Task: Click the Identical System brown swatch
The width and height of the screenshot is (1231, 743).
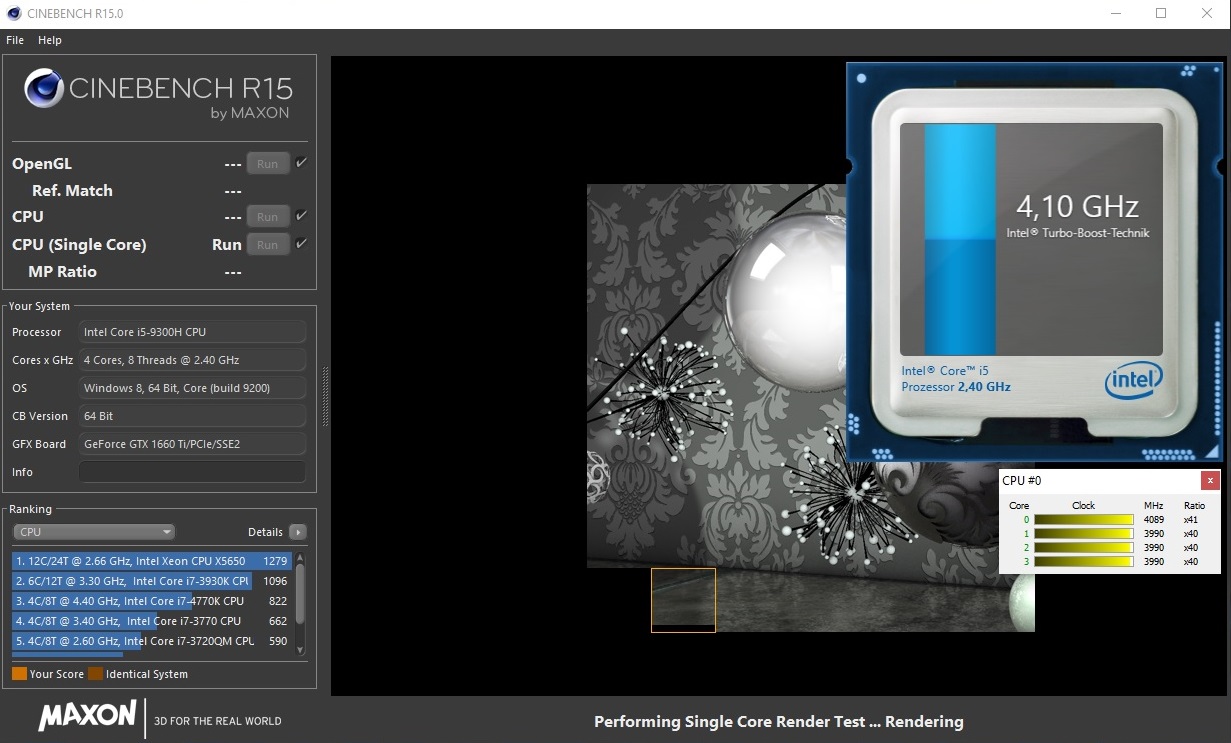Action: click(95, 674)
